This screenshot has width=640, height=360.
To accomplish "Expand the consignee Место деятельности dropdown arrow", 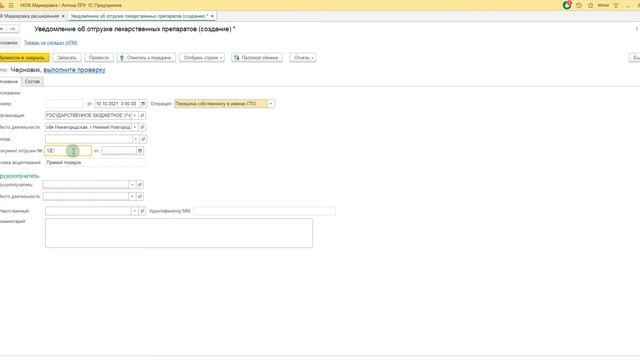I will pyautogui.click(x=132, y=197).
